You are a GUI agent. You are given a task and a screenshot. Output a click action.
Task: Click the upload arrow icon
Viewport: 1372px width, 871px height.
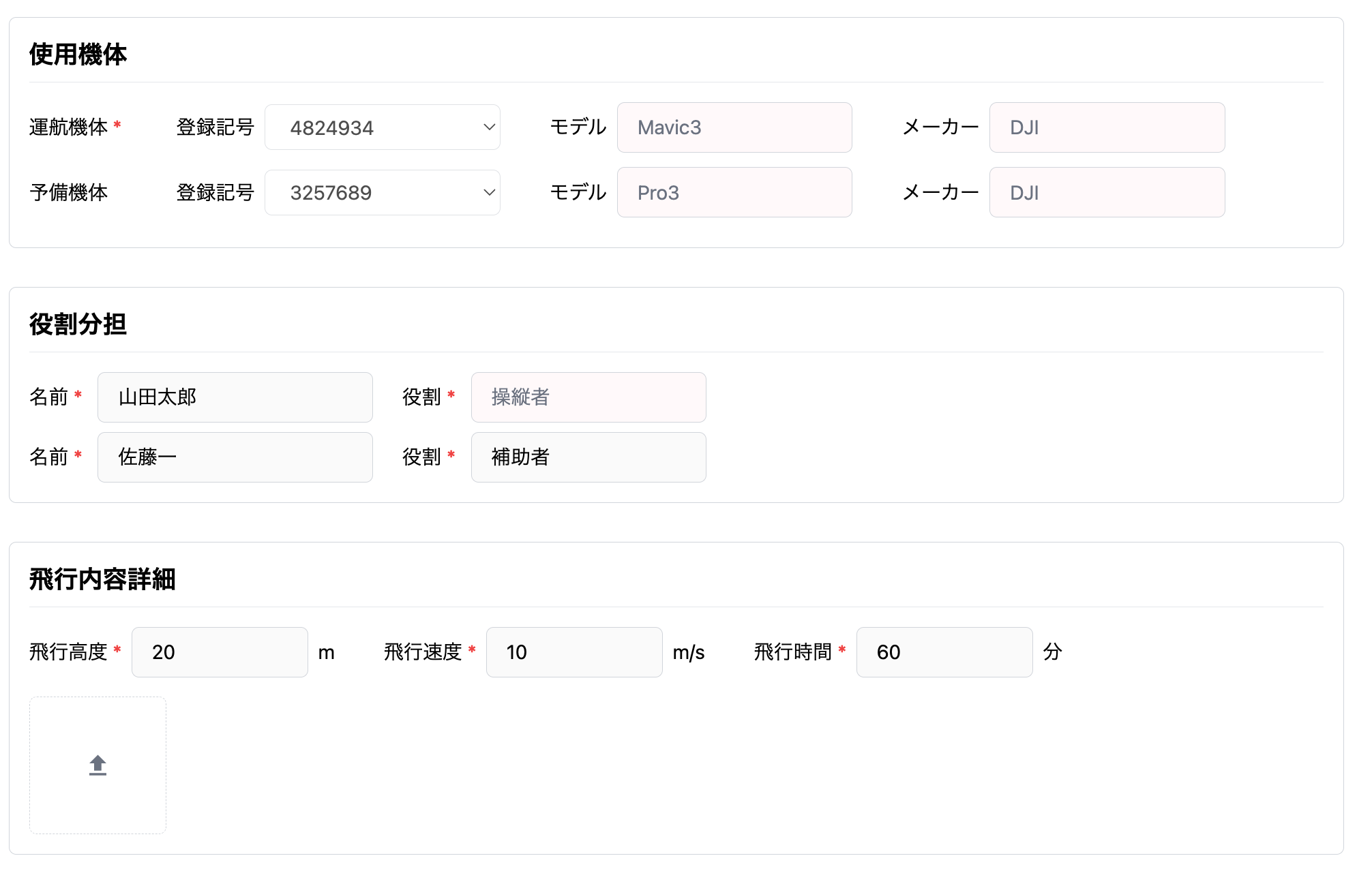coord(98,765)
